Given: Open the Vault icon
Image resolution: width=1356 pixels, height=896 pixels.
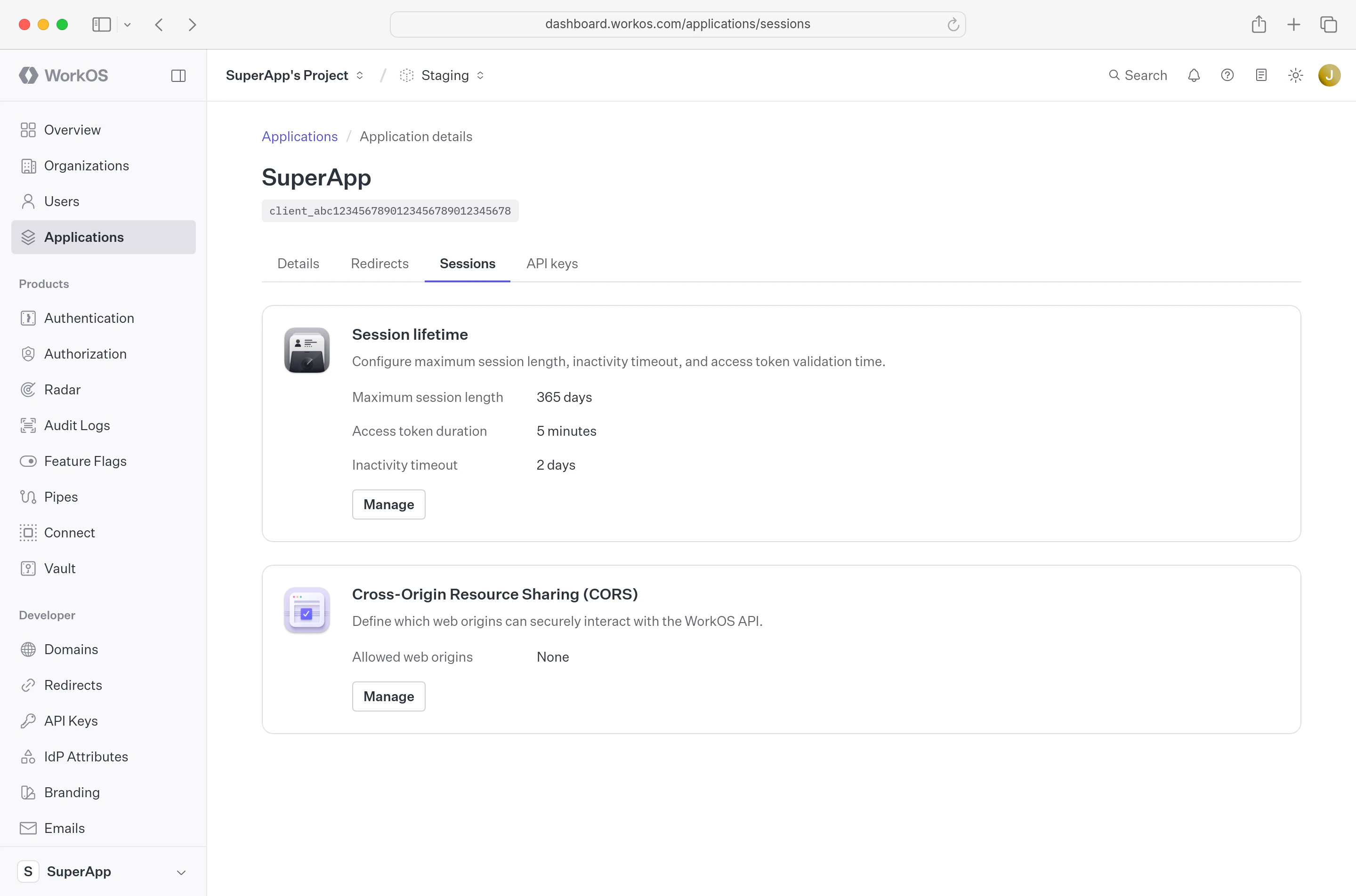Looking at the screenshot, I should [28, 568].
